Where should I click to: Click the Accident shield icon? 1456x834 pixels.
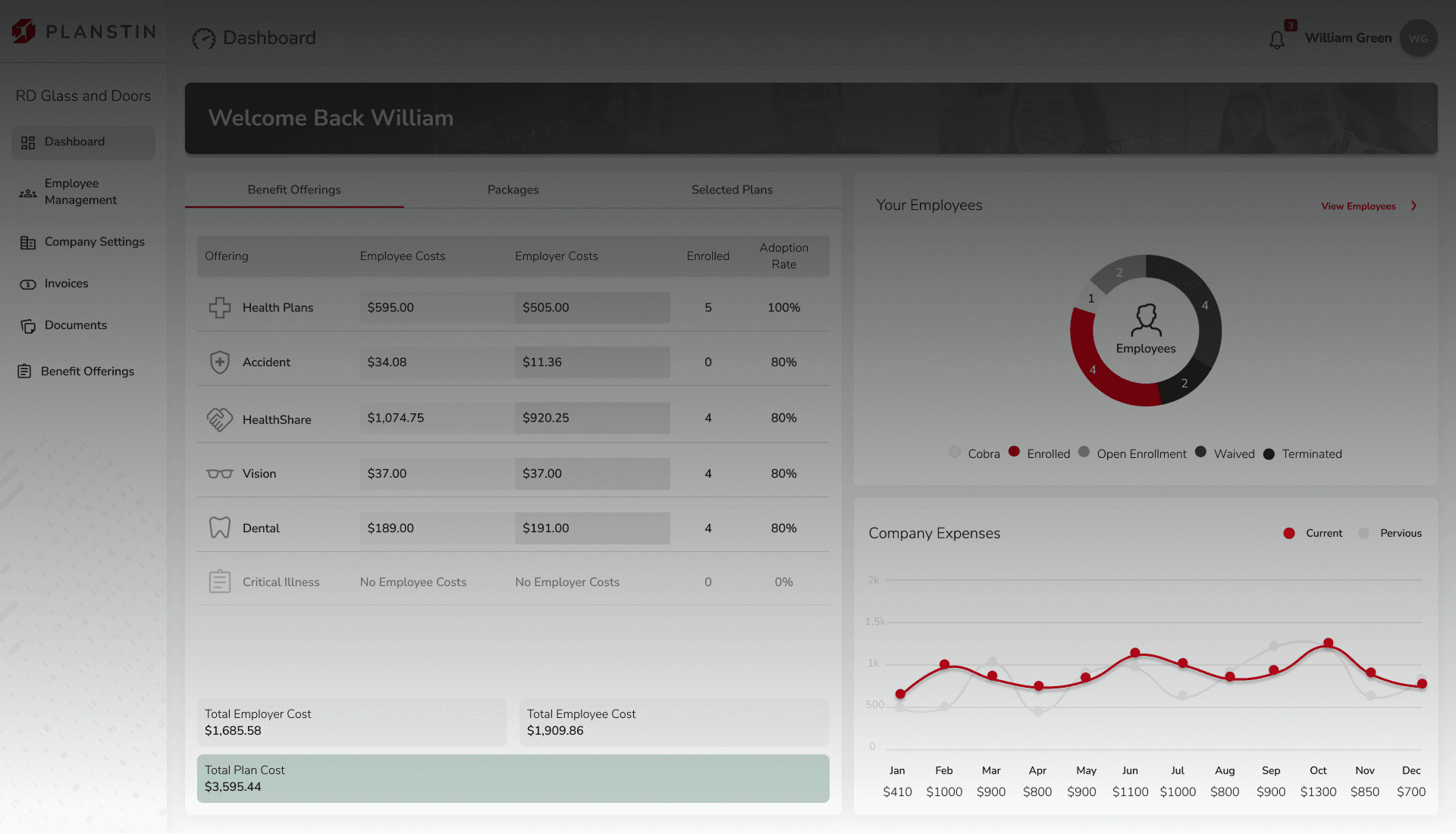(220, 362)
